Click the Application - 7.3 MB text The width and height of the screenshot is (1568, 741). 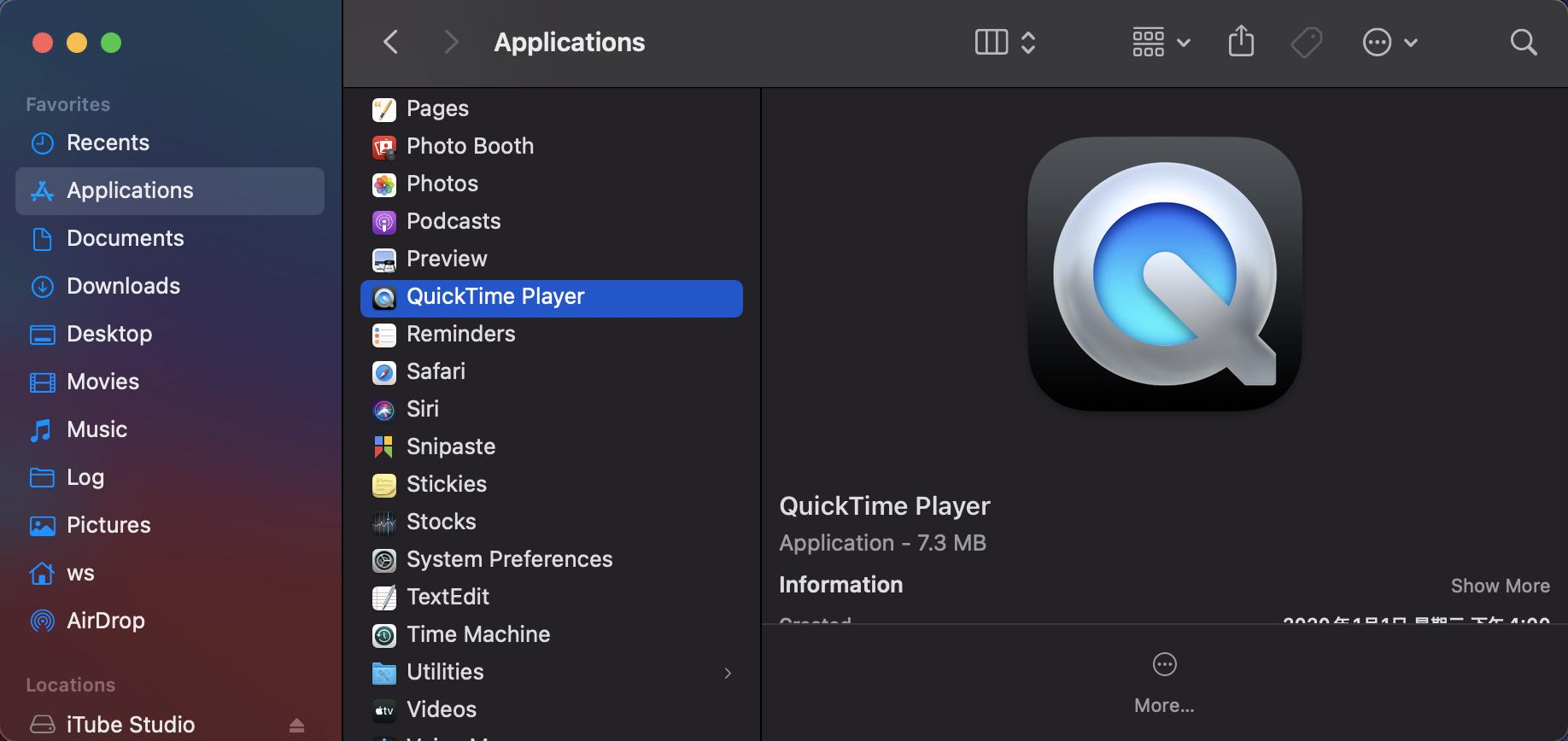point(882,543)
